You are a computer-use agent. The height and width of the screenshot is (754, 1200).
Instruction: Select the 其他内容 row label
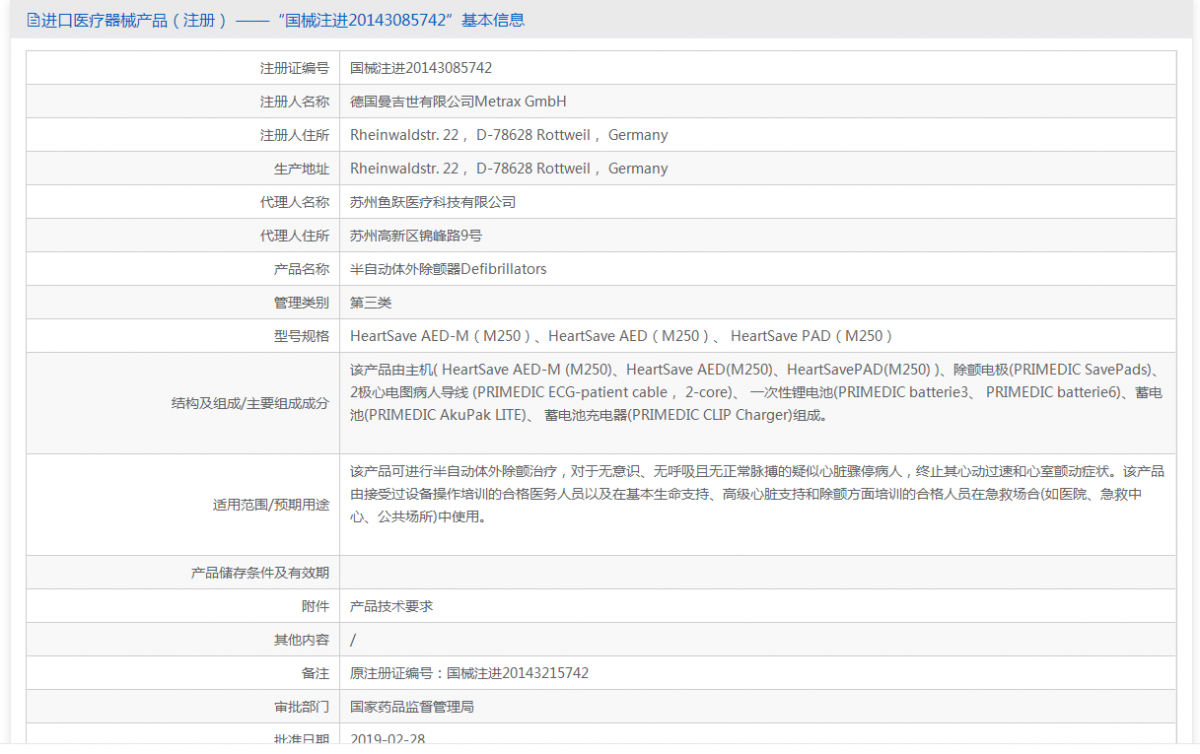tap(301, 640)
